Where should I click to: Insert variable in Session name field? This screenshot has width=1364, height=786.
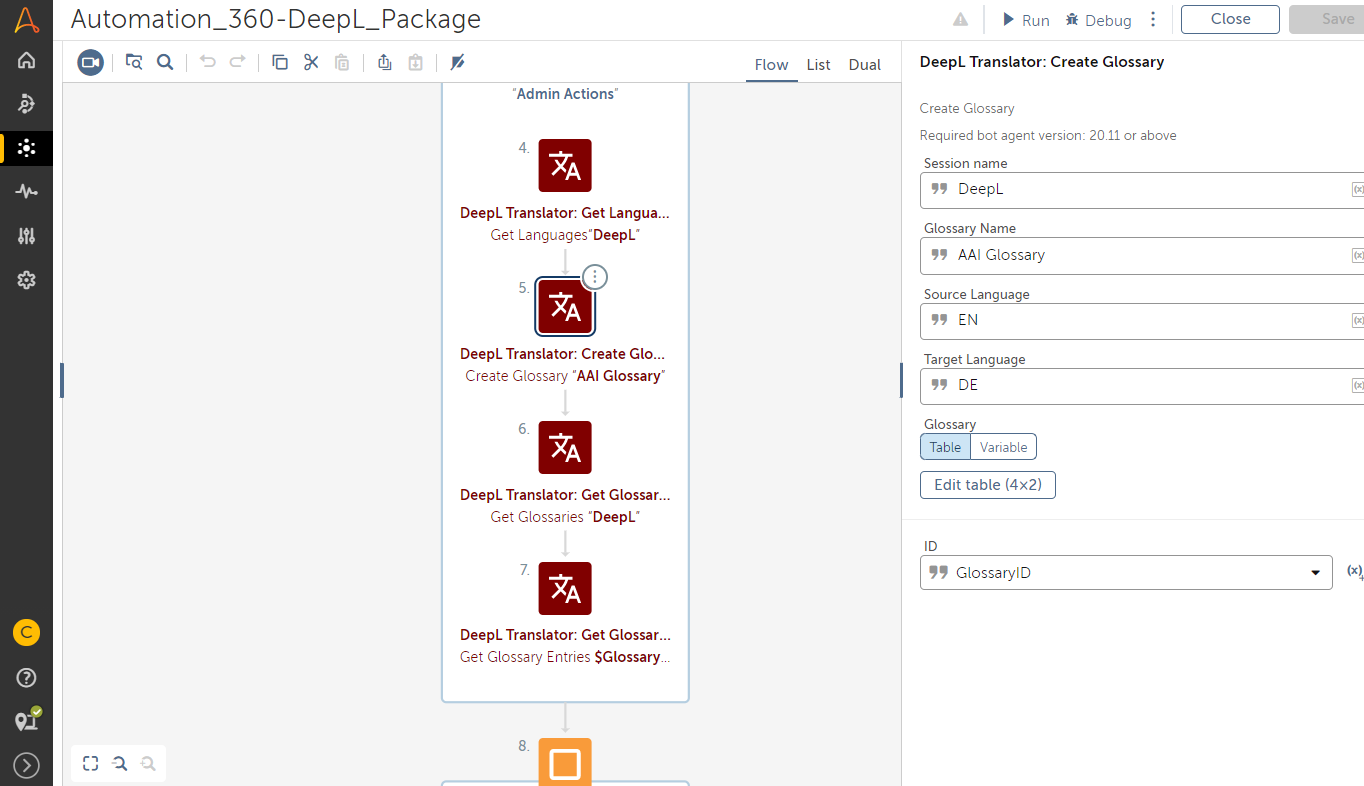[x=1358, y=189]
